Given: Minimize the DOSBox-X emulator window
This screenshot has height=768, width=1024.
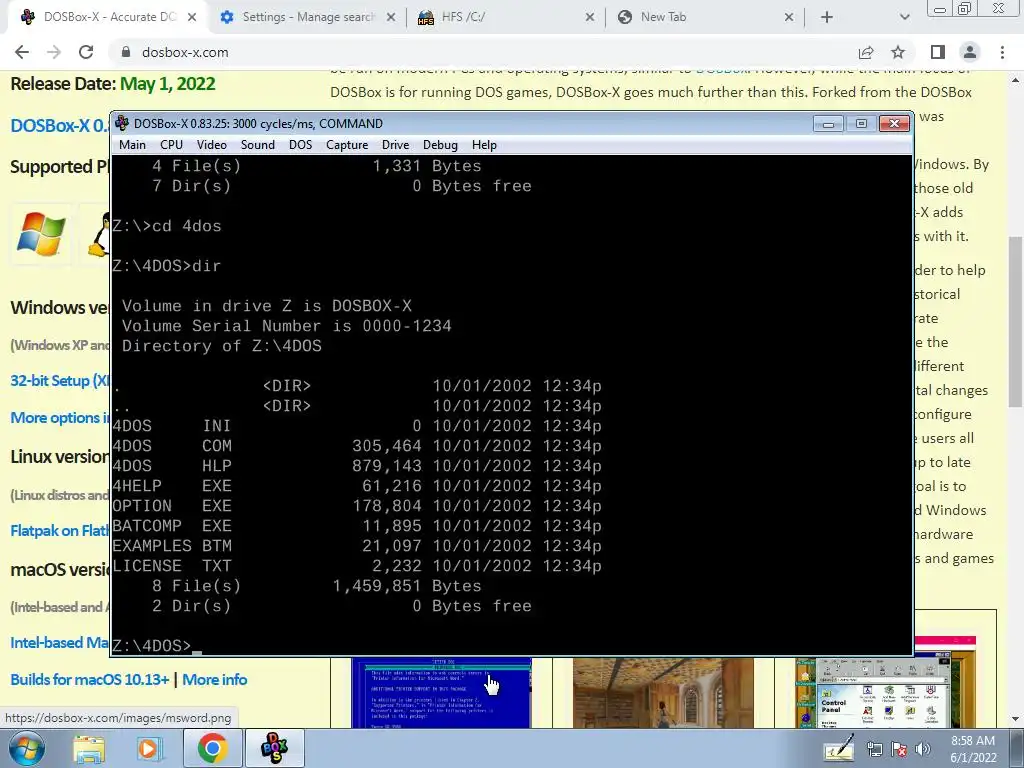Looking at the screenshot, I should click(x=828, y=123).
